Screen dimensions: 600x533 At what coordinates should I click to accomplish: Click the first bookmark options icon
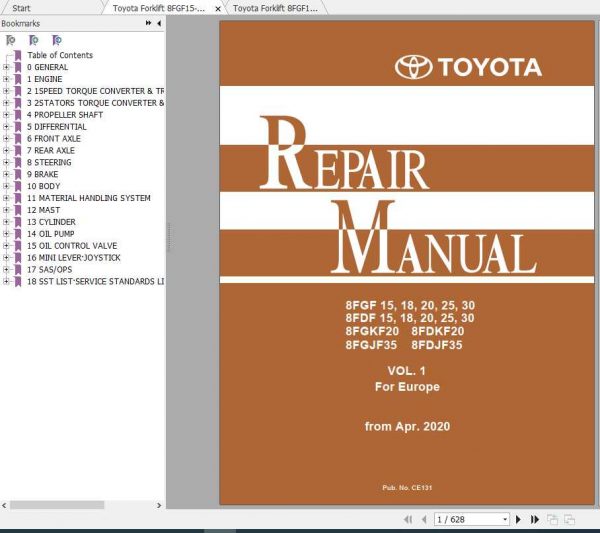11,40
